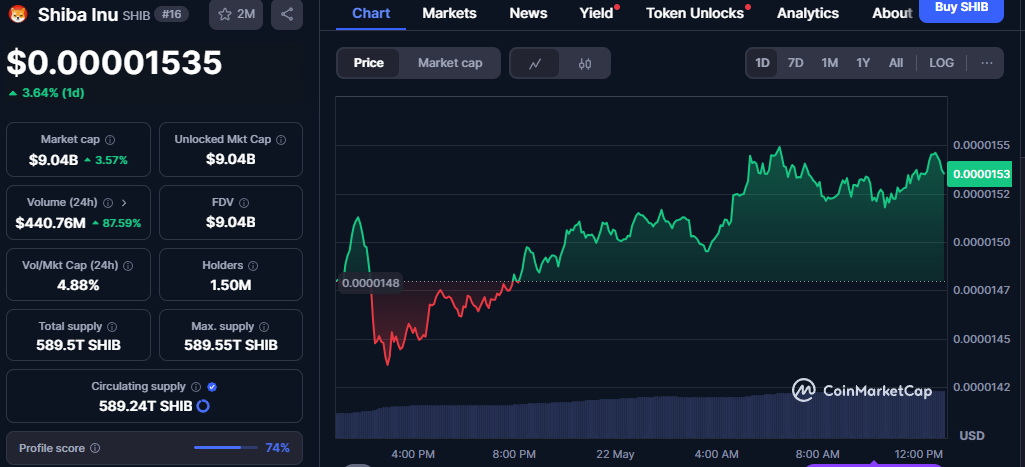Click the Profile score progress bar
The height and width of the screenshot is (467, 1025).
pyautogui.click(x=226, y=448)
